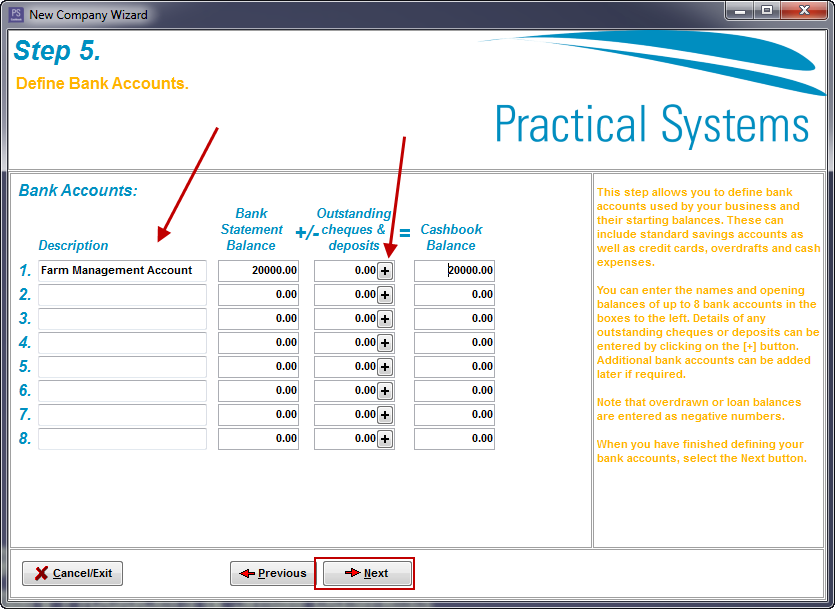Click the Description column heading

73,245
